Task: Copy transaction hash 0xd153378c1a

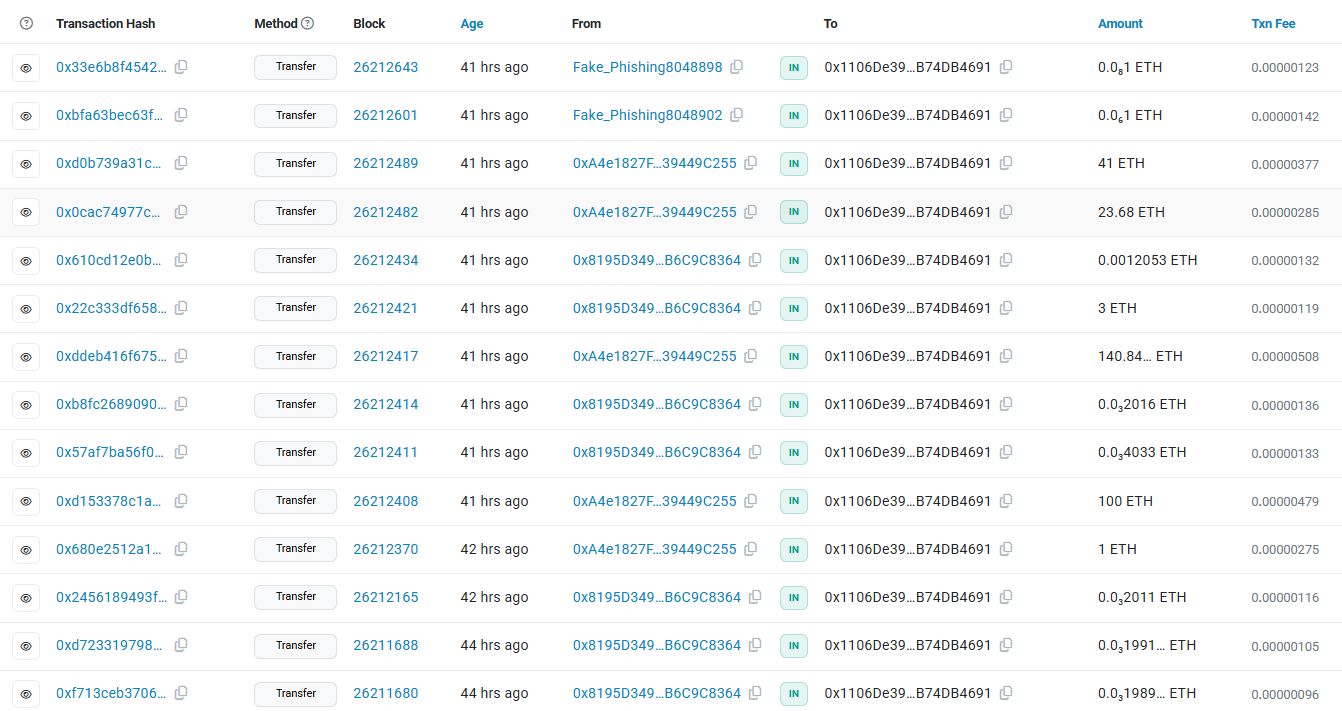Action: point(181,501)
